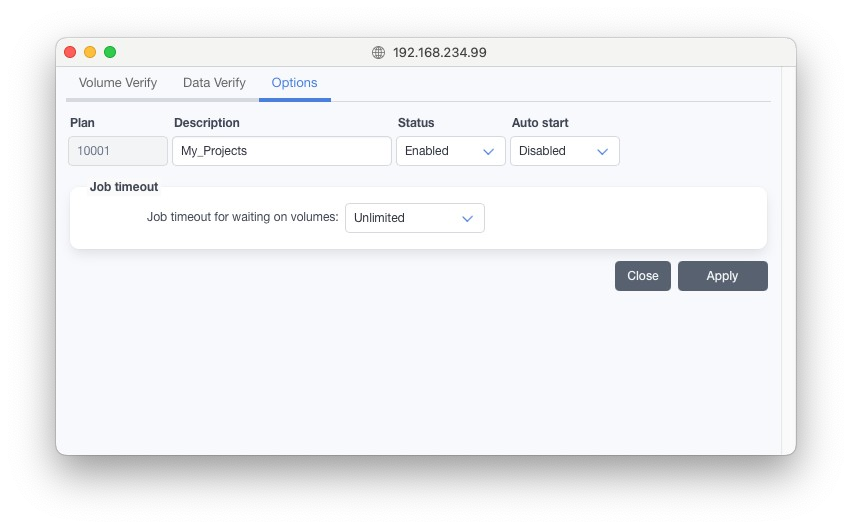
Task: Switch to the Data Verify tab
Action: (214, 83)
